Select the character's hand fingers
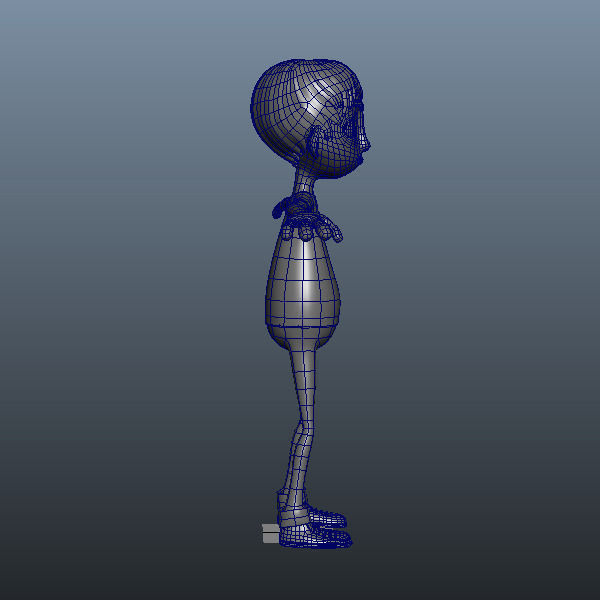This screenshot has width=600, height=600. pos(312,226)
